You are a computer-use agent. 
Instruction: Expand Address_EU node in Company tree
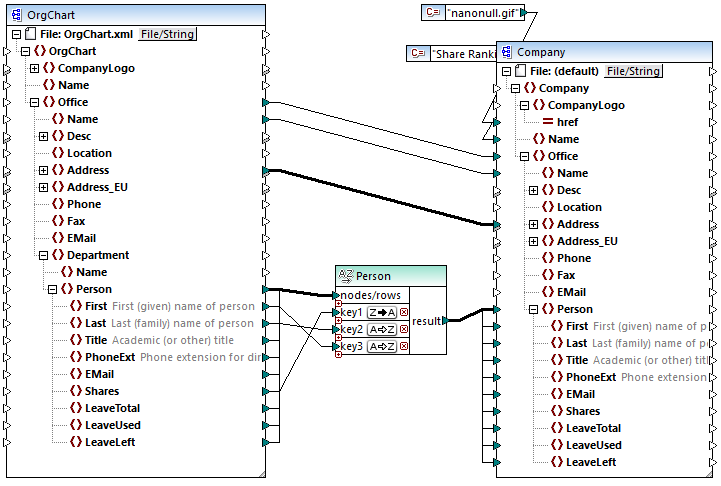(x=534, y=241)
